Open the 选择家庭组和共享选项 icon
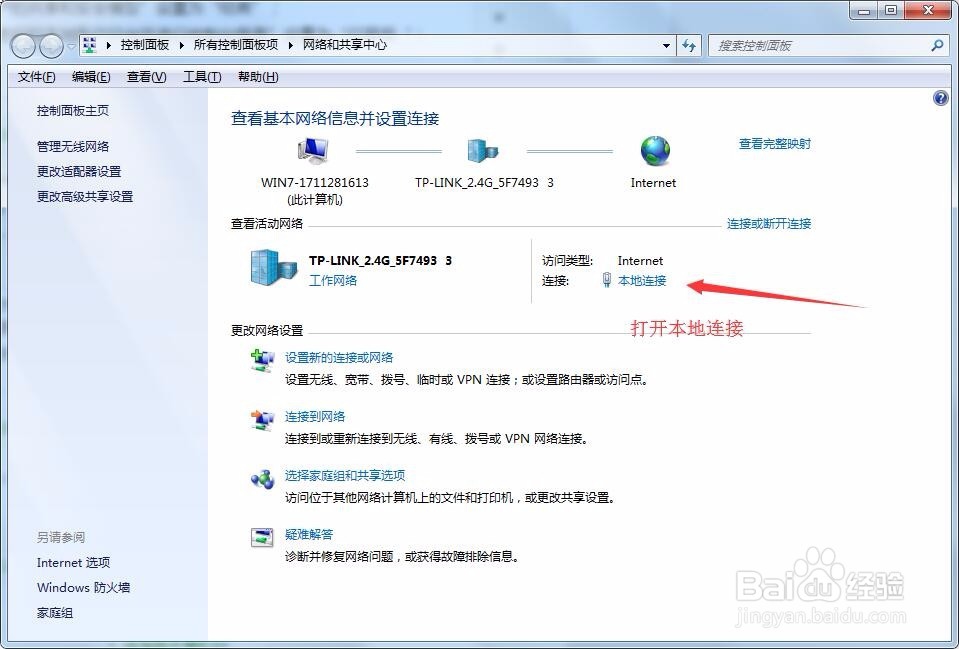 point(262,480)
